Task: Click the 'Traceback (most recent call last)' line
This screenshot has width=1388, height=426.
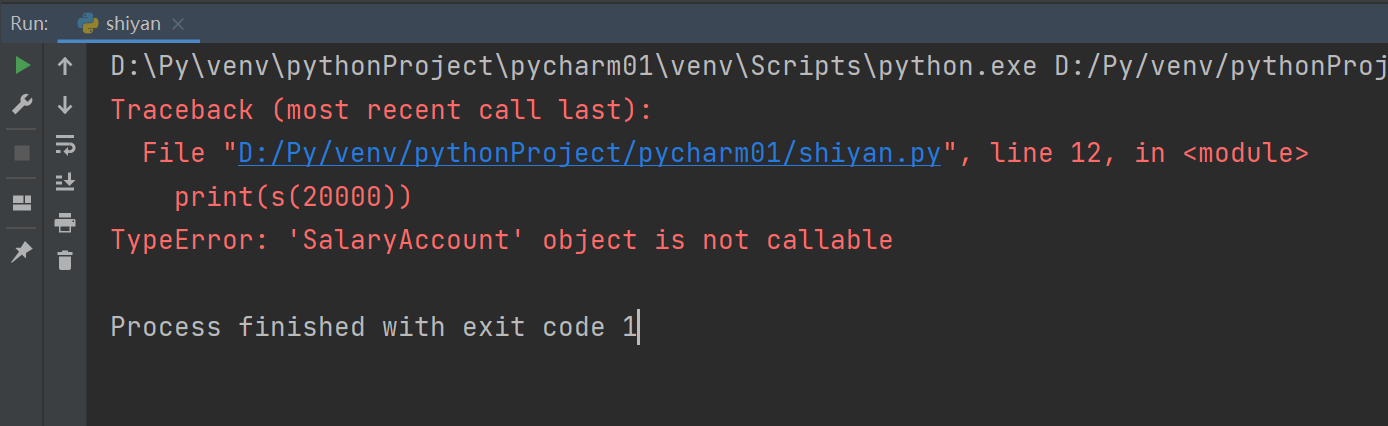Action: tap(381, 110)
